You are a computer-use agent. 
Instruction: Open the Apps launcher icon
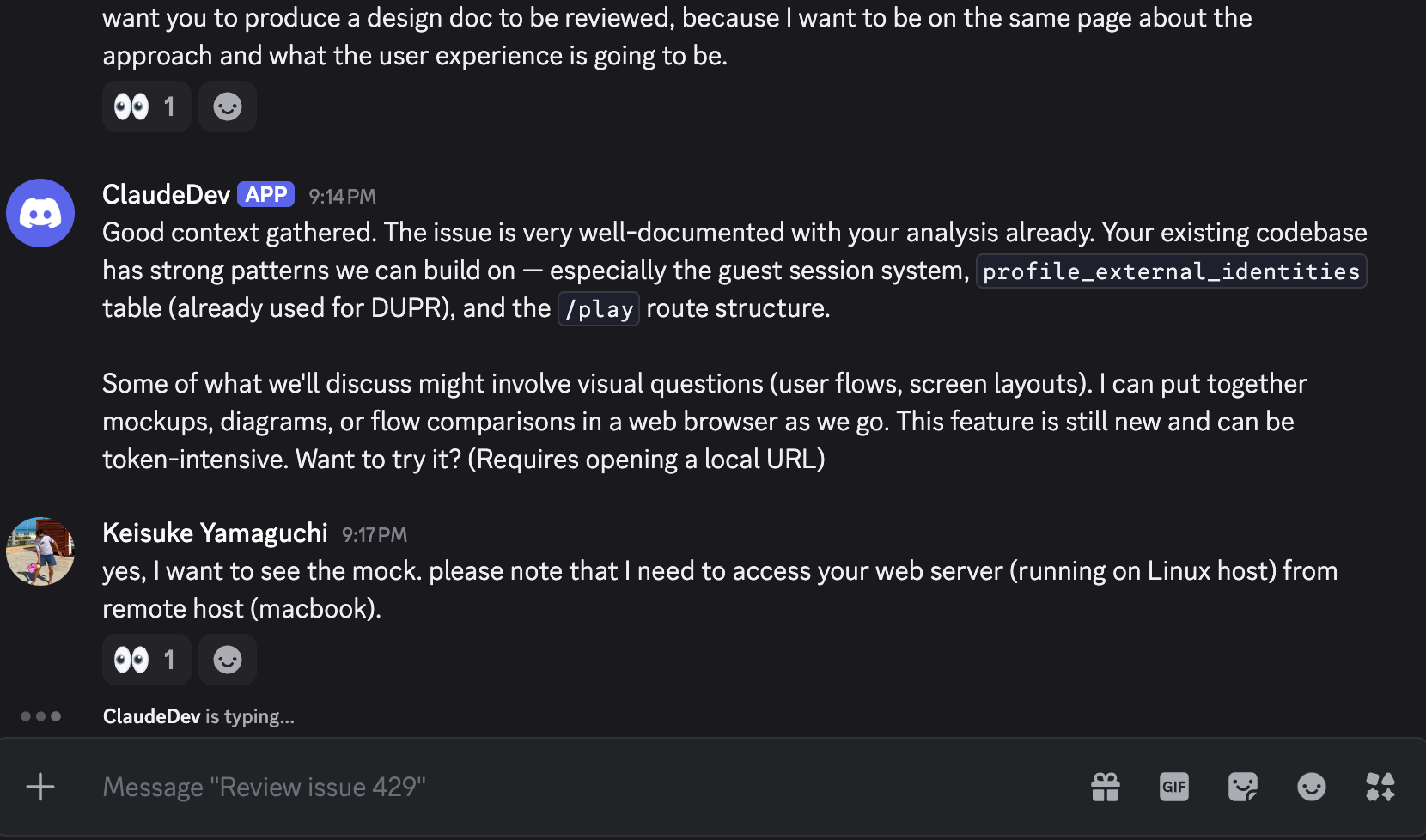coord(1380,787)
